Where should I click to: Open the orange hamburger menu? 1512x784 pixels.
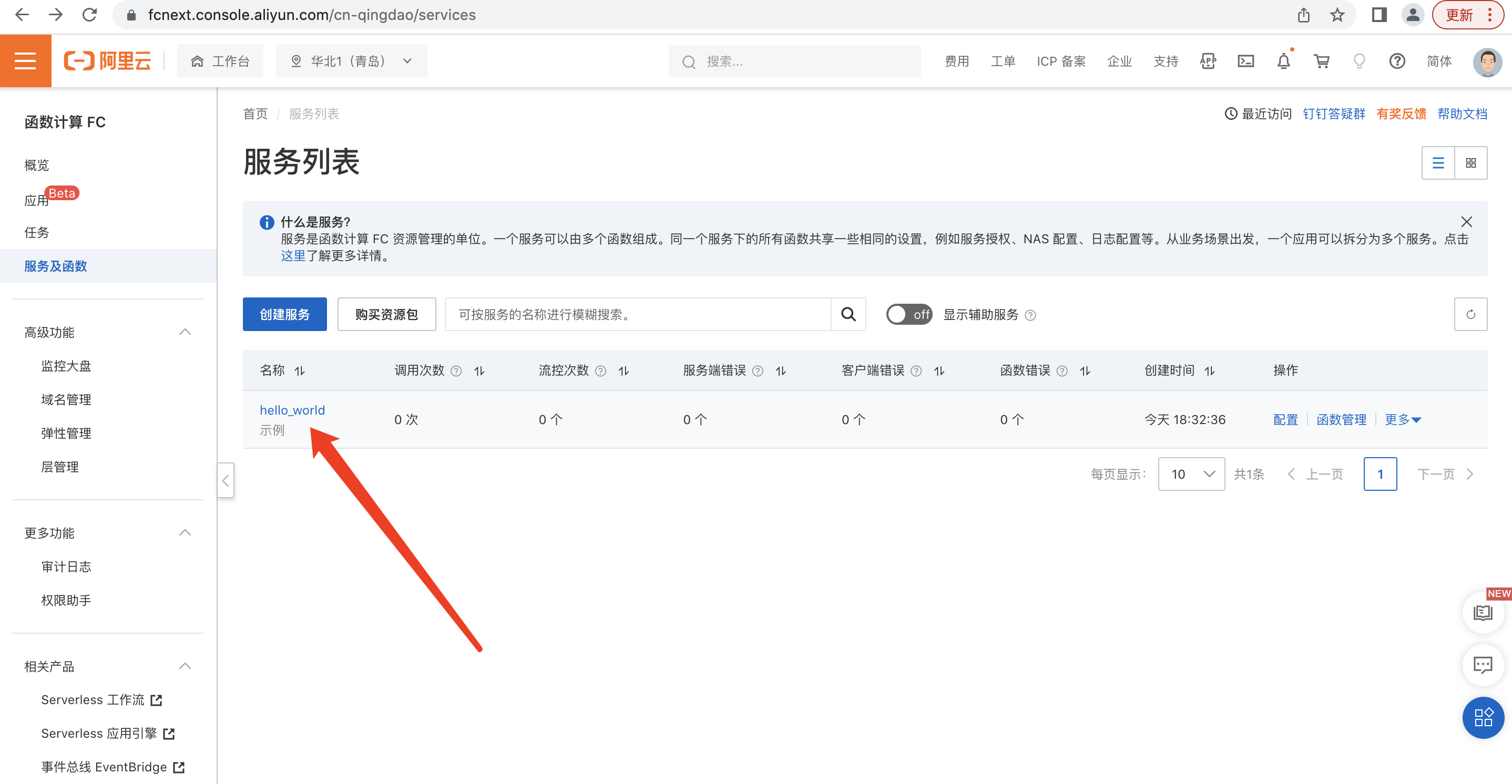[x=25, y=60]
